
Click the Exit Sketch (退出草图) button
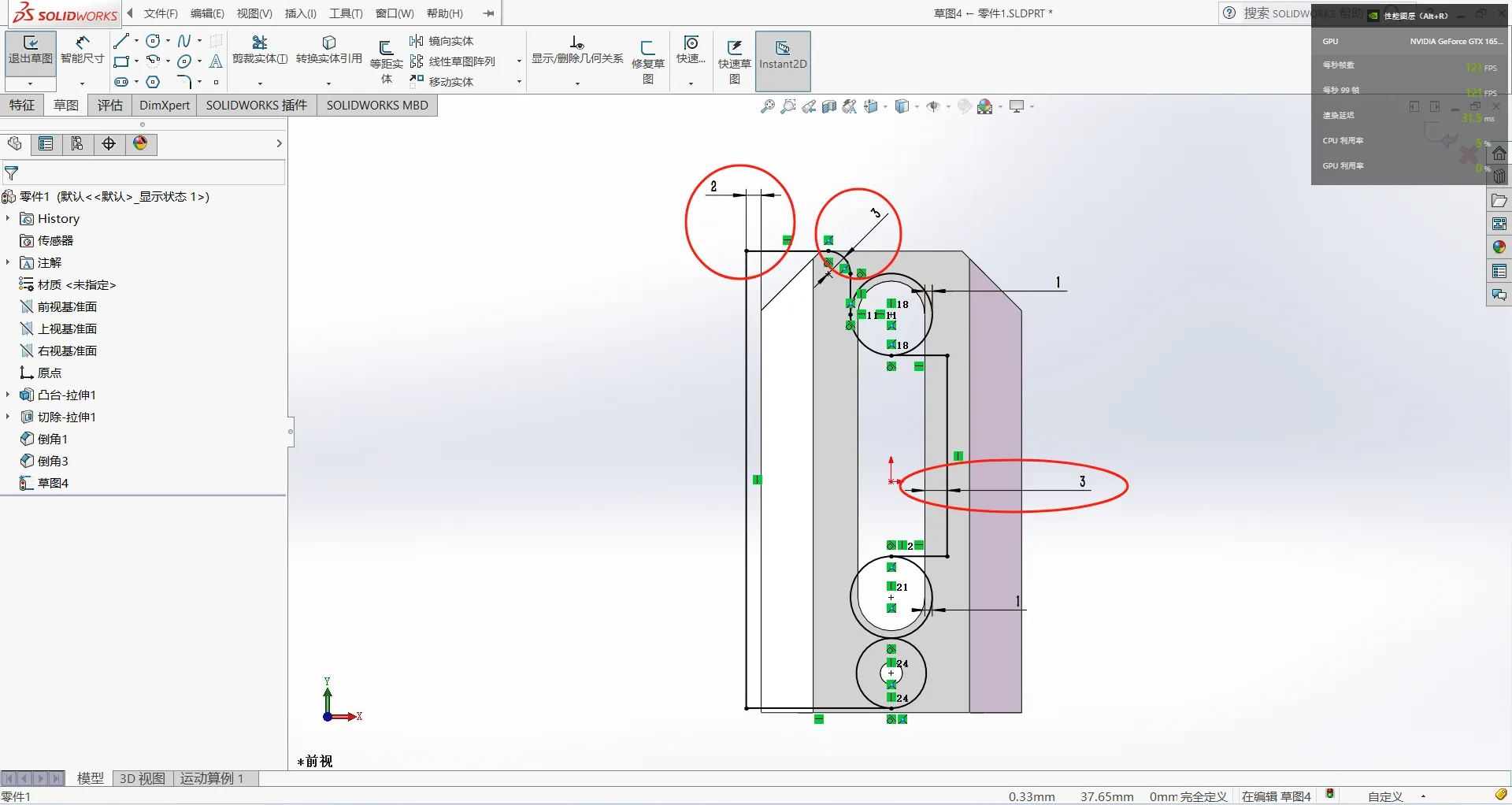coord(30,51)
